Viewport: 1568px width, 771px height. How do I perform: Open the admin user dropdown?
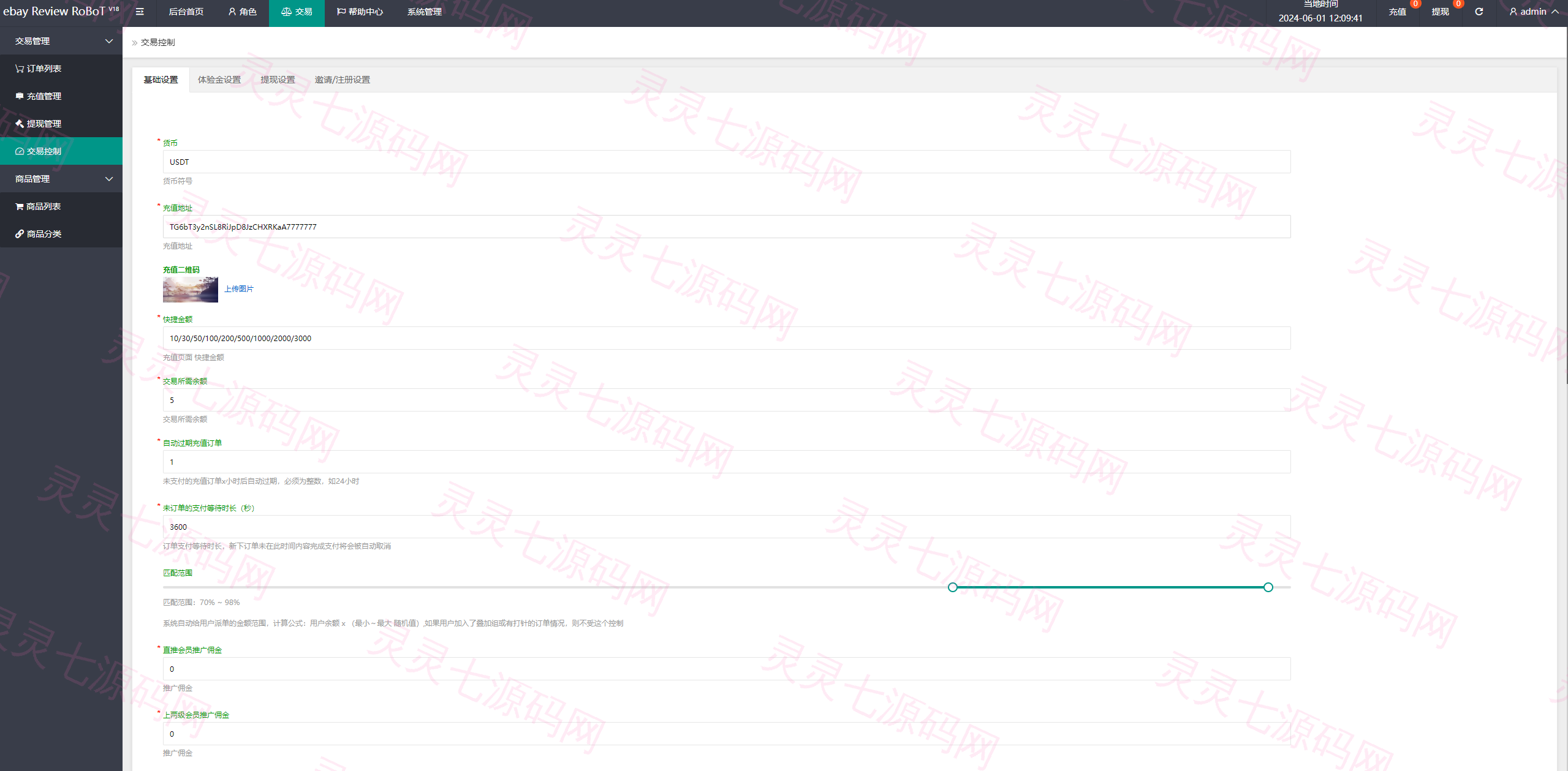pos(1534,12)
